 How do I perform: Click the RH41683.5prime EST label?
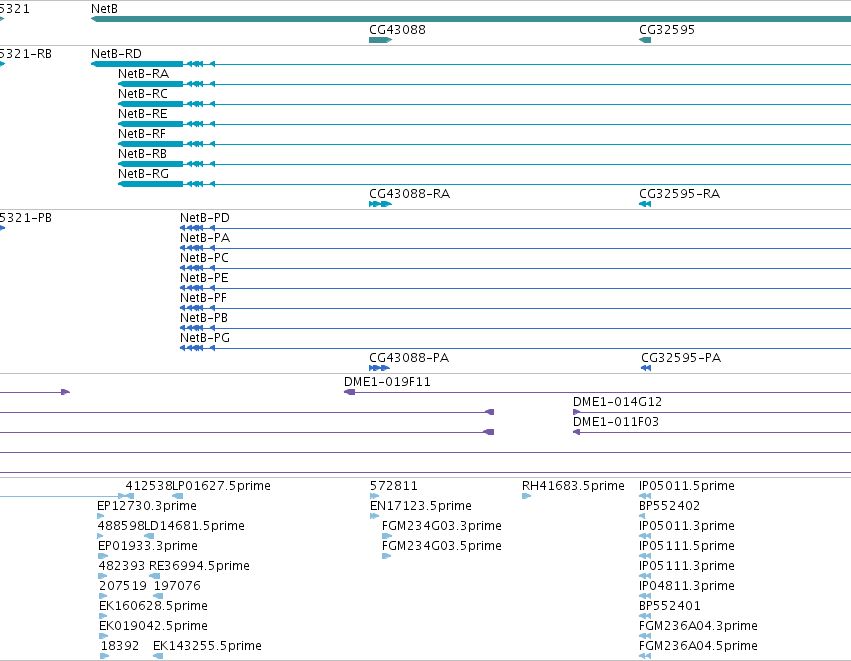573,486
